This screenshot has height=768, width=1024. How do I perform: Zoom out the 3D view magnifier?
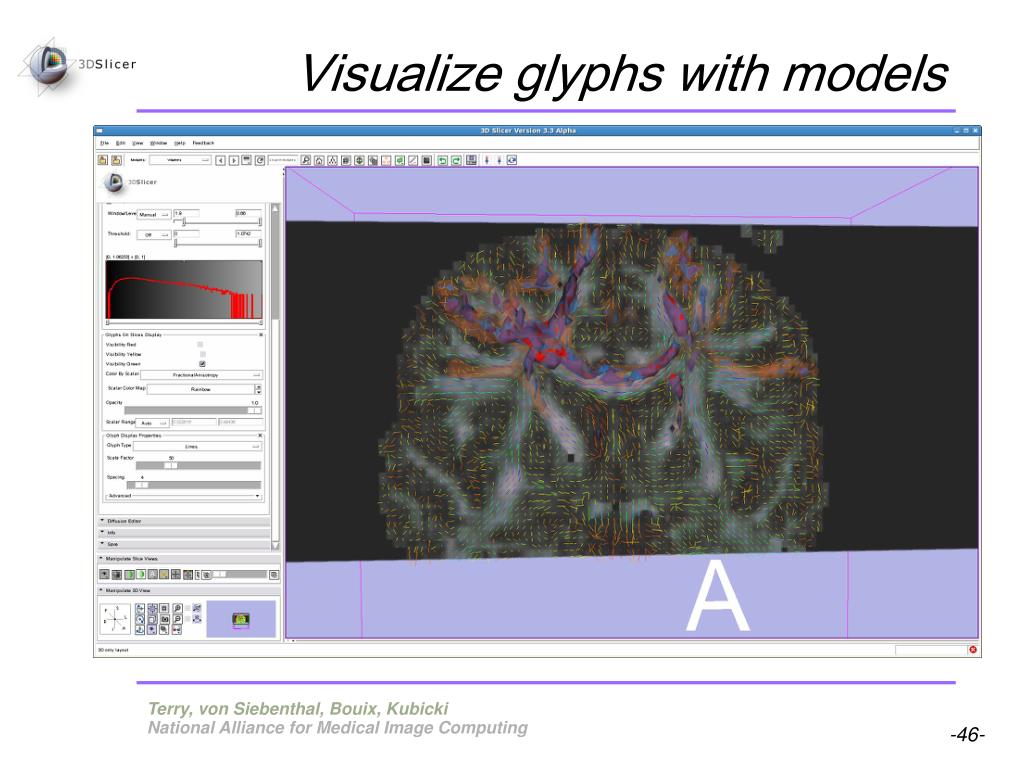click(178, 619)
